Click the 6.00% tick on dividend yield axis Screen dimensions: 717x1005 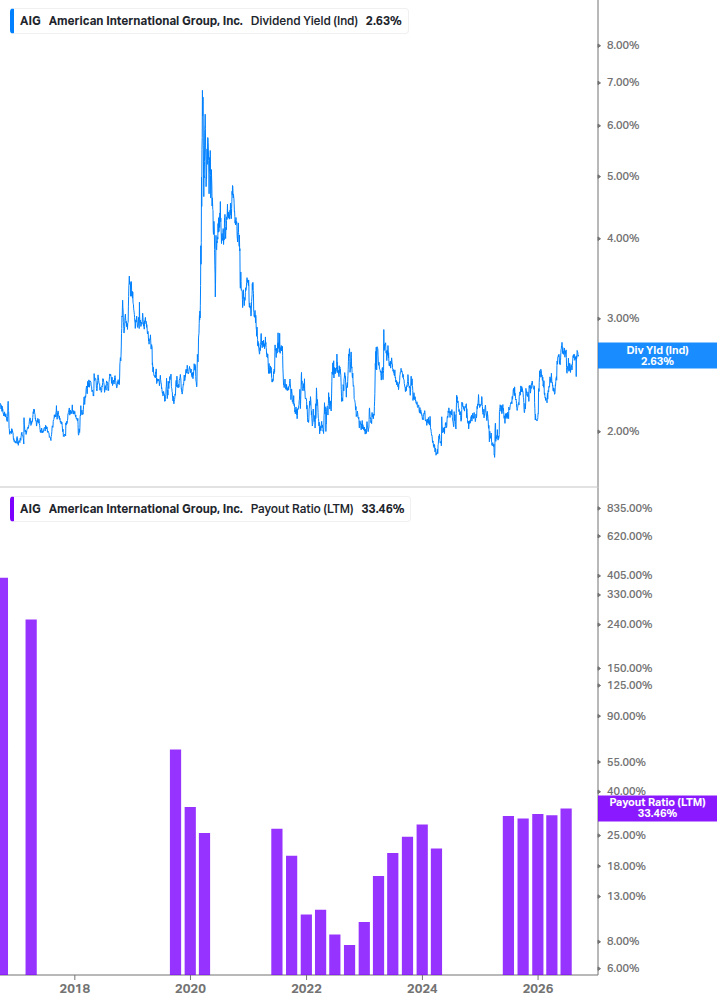[623, 126]
